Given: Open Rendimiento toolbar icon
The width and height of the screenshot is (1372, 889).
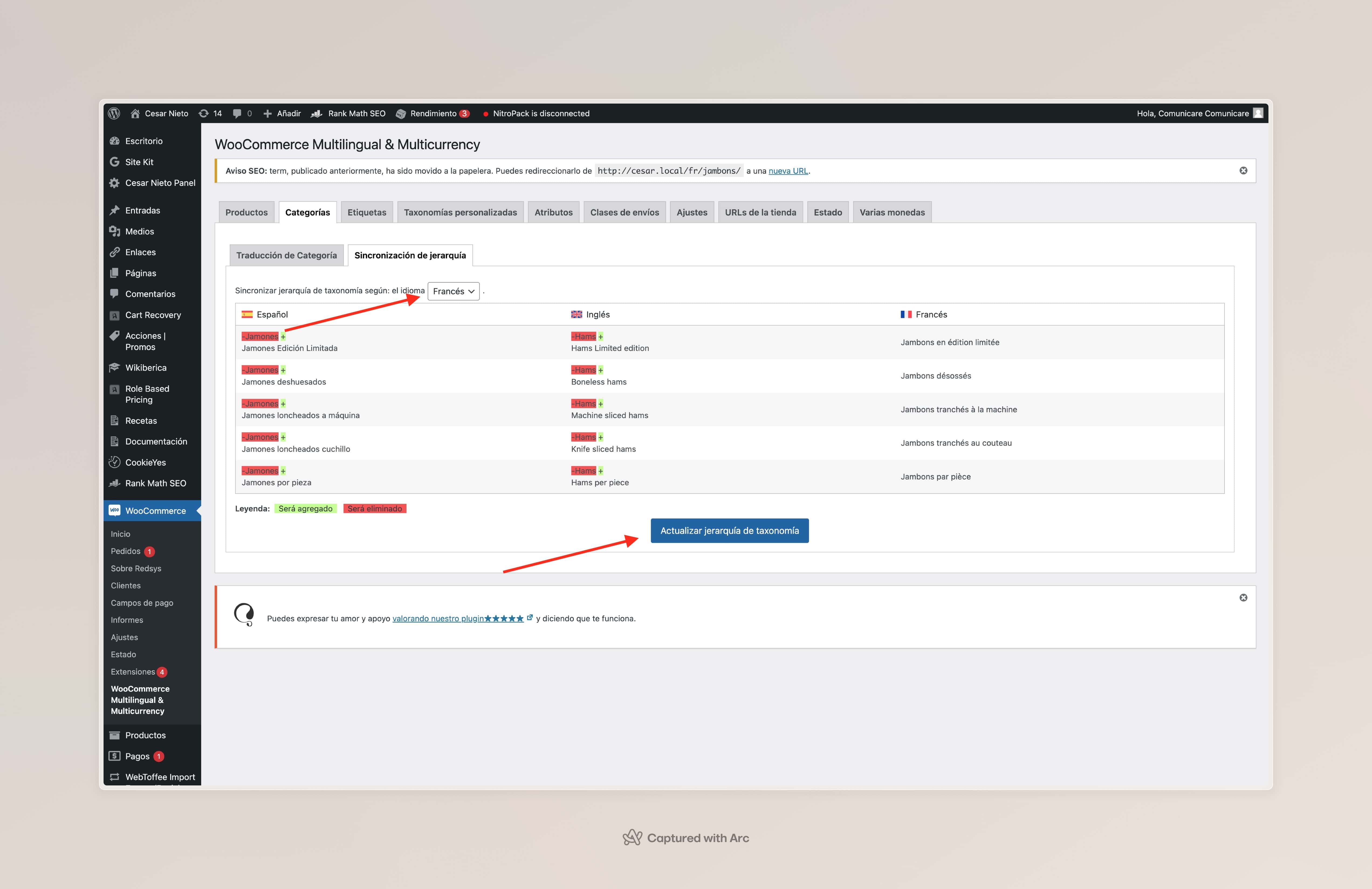Looking at the screenshot, I should click(x=401, y=114).
